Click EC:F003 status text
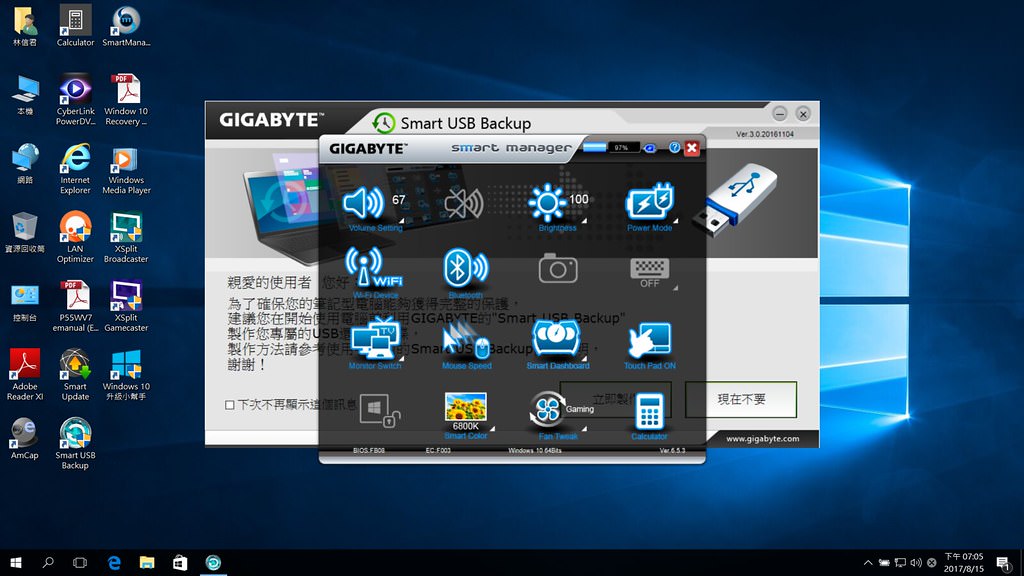The height and width of the screenshot is (576, 1024). [438, 451]
